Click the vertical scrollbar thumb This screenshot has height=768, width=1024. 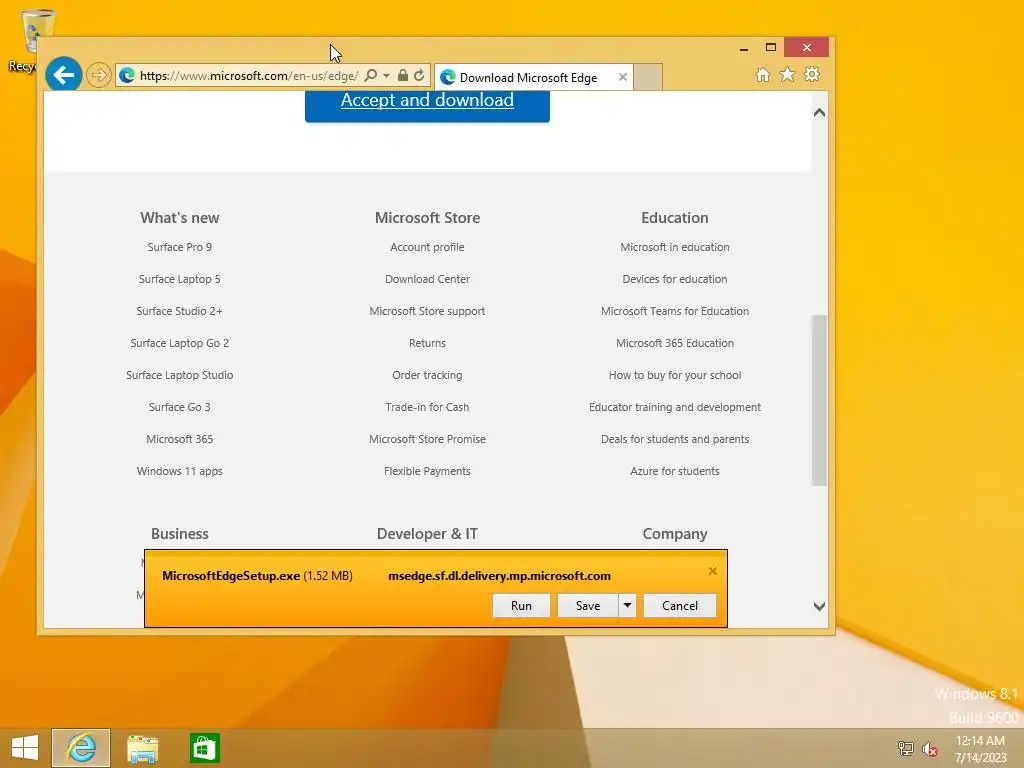pyautogui.click(x=819, y=400)
